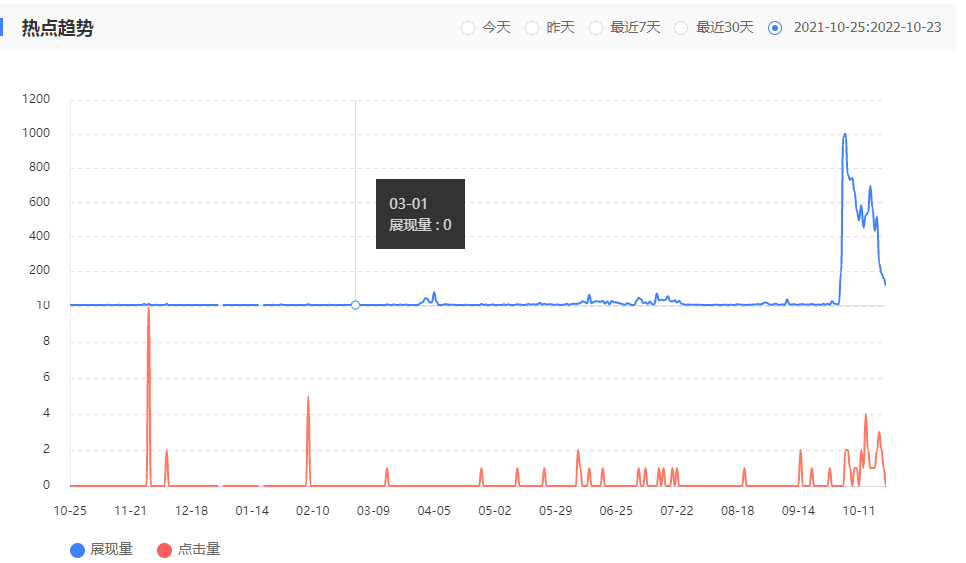The image size is (966, 563).
Task: Open the 2021-10-25:2022-10-23 date range
Action: (867, 28)
